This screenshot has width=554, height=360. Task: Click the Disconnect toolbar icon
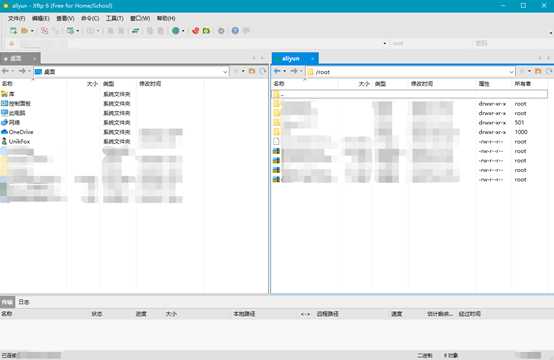coord(44,31)
